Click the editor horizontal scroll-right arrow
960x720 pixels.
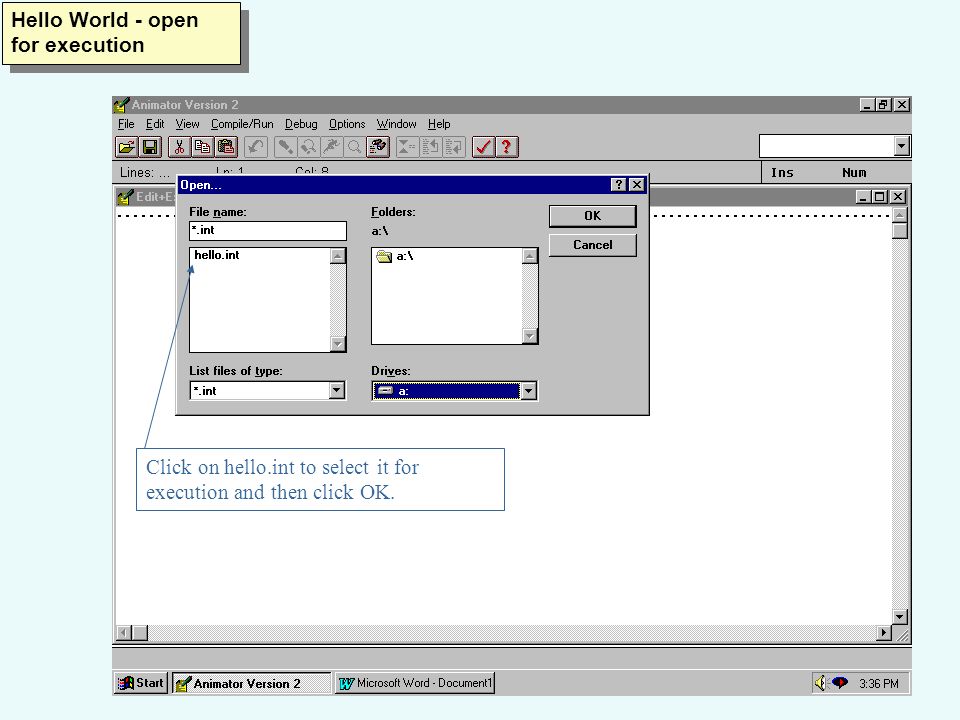click(x=883, y=632)
